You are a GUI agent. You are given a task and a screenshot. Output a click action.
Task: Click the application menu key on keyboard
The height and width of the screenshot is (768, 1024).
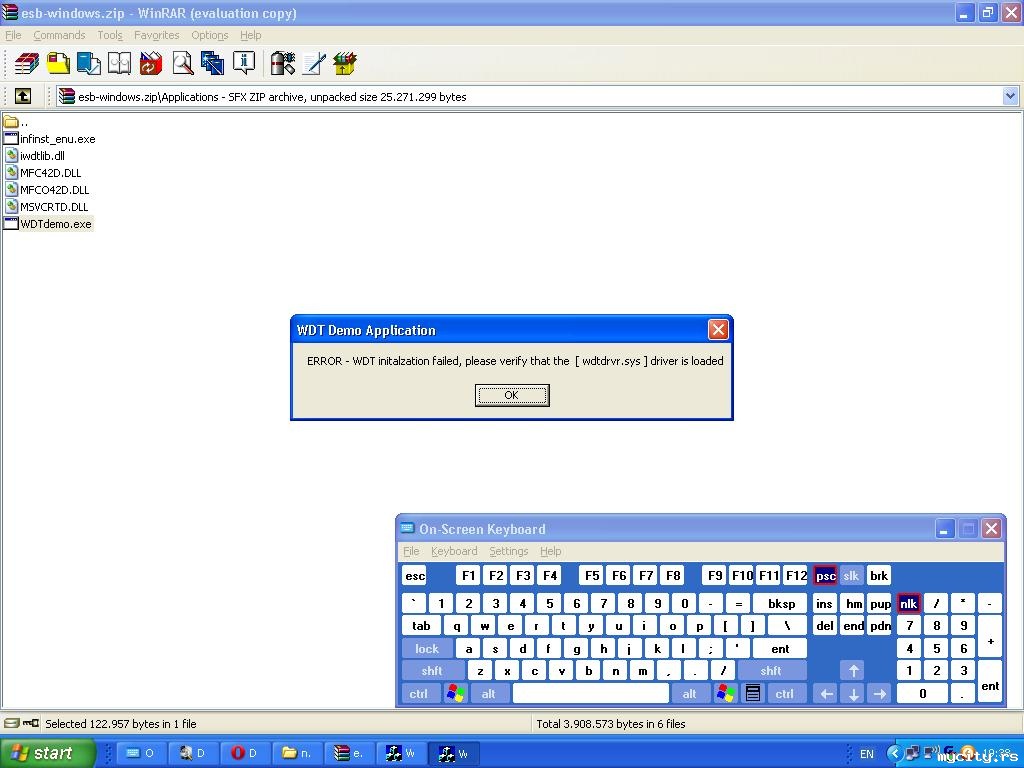[752, 694]
